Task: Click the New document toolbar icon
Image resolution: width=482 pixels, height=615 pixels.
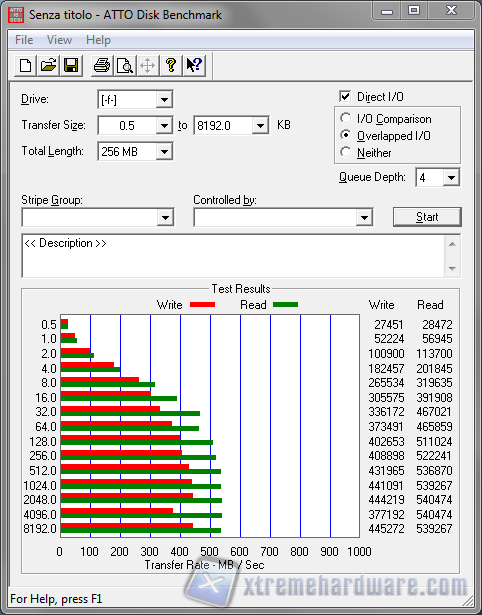Action: [26, 65]
